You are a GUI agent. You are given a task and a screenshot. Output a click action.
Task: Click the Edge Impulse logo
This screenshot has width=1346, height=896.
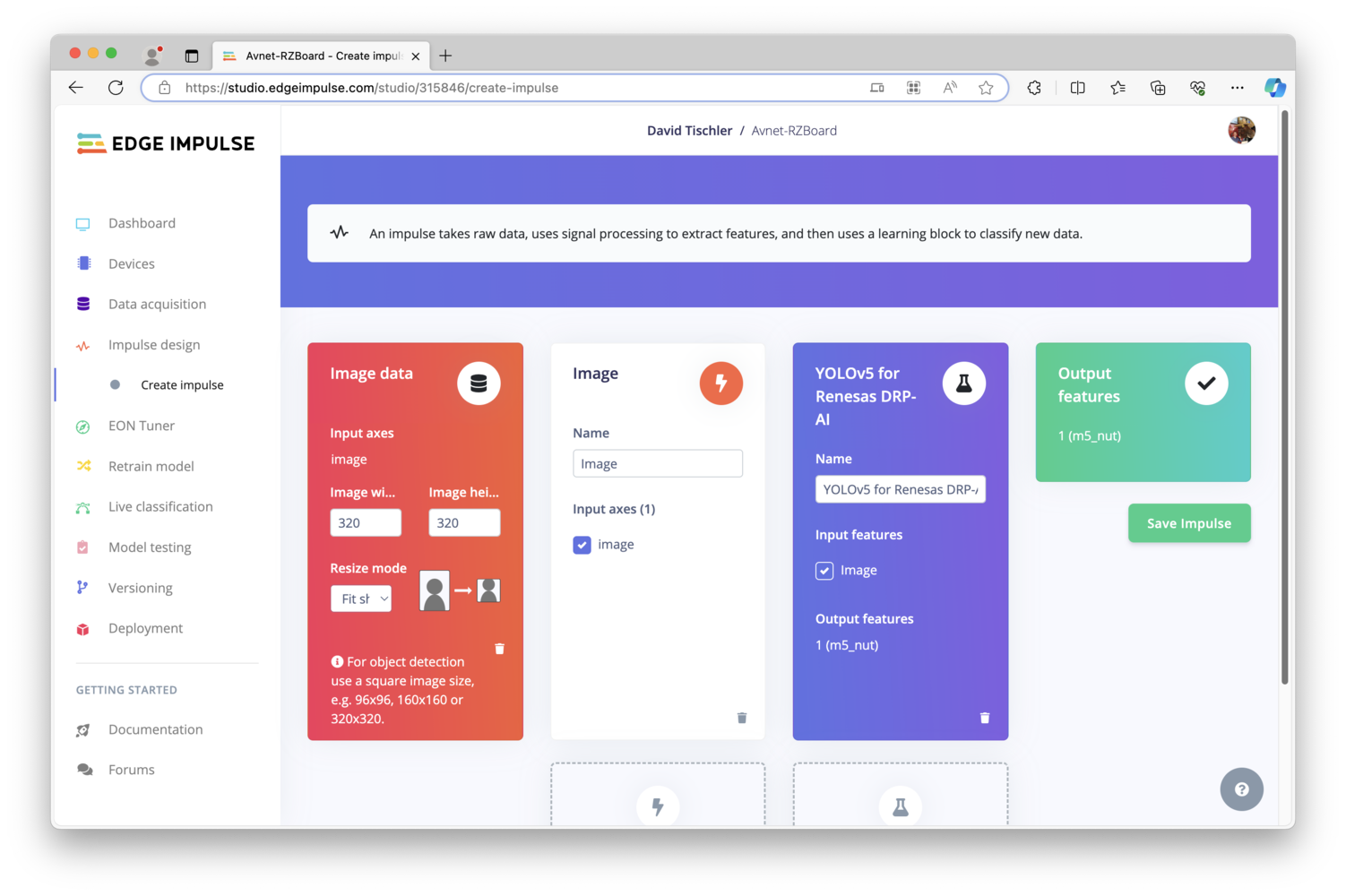point(166,143)
